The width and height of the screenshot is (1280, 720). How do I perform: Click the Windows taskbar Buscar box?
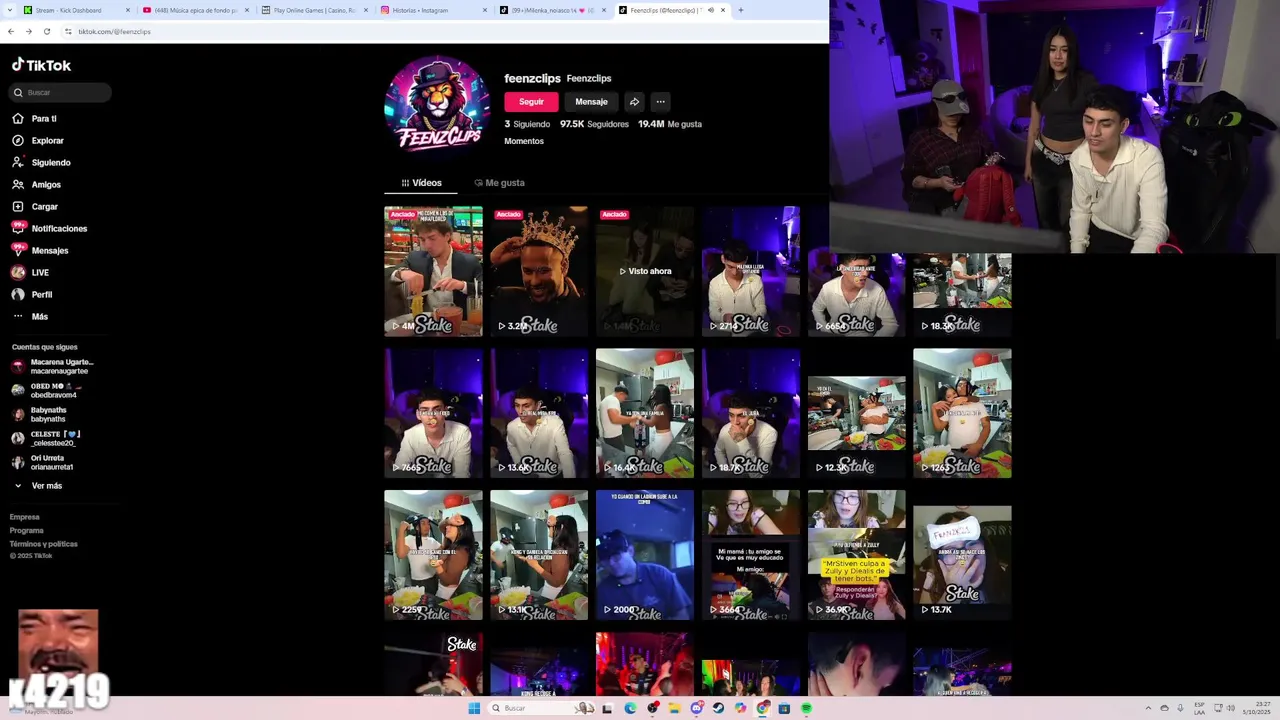point(540,708)
